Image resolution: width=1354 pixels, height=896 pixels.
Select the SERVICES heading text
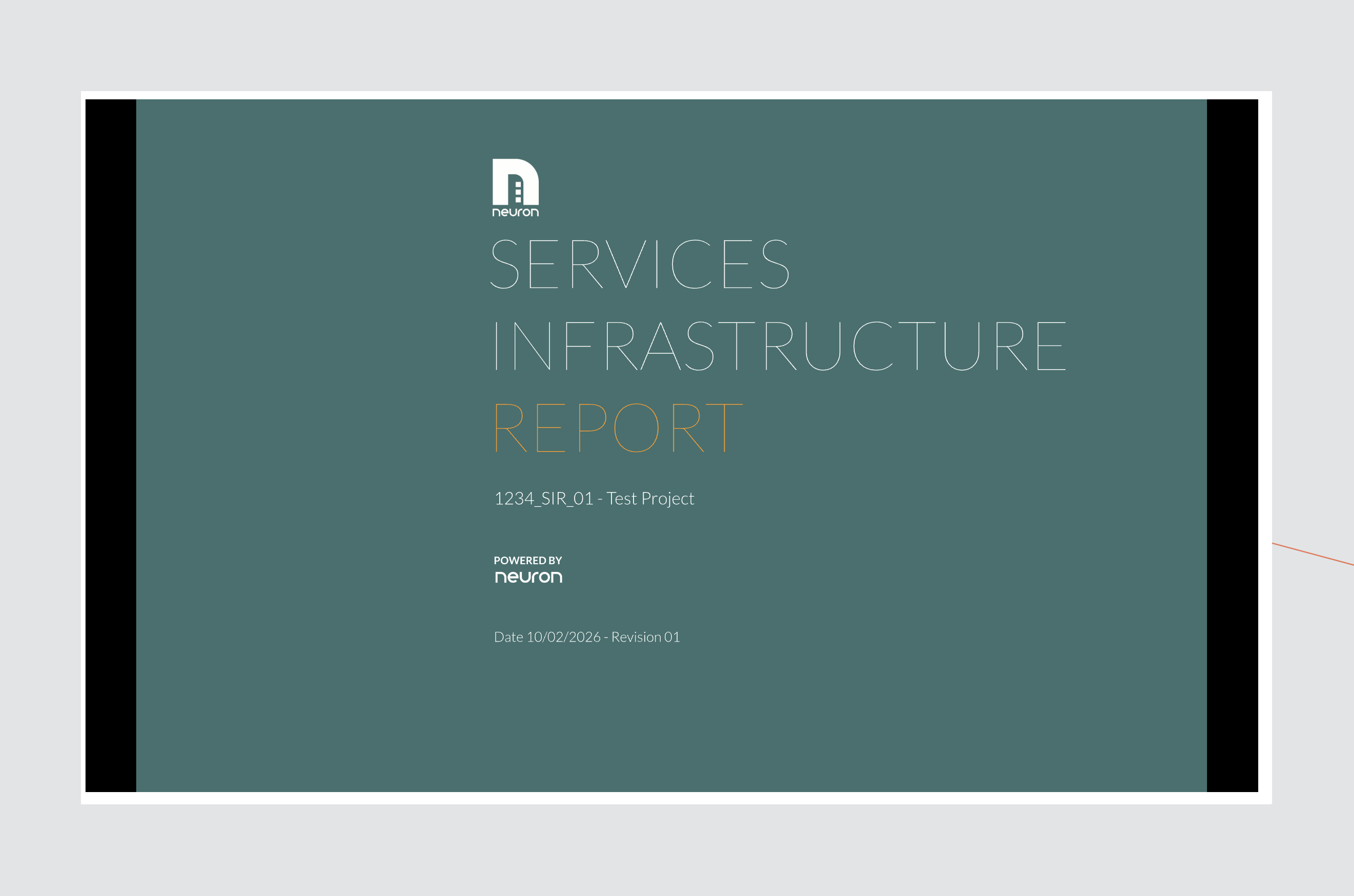click(x=639, y=265)
